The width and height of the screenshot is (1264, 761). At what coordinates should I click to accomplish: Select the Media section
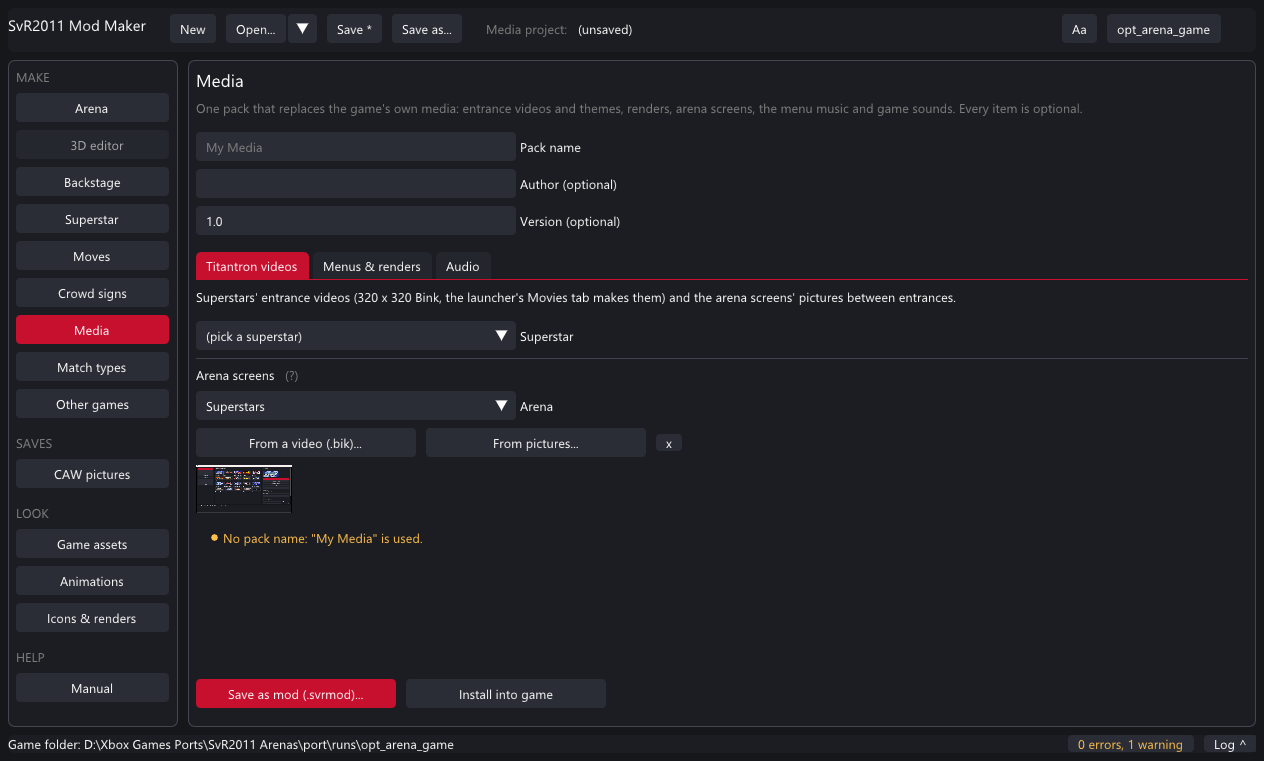(x=92, y=330)
